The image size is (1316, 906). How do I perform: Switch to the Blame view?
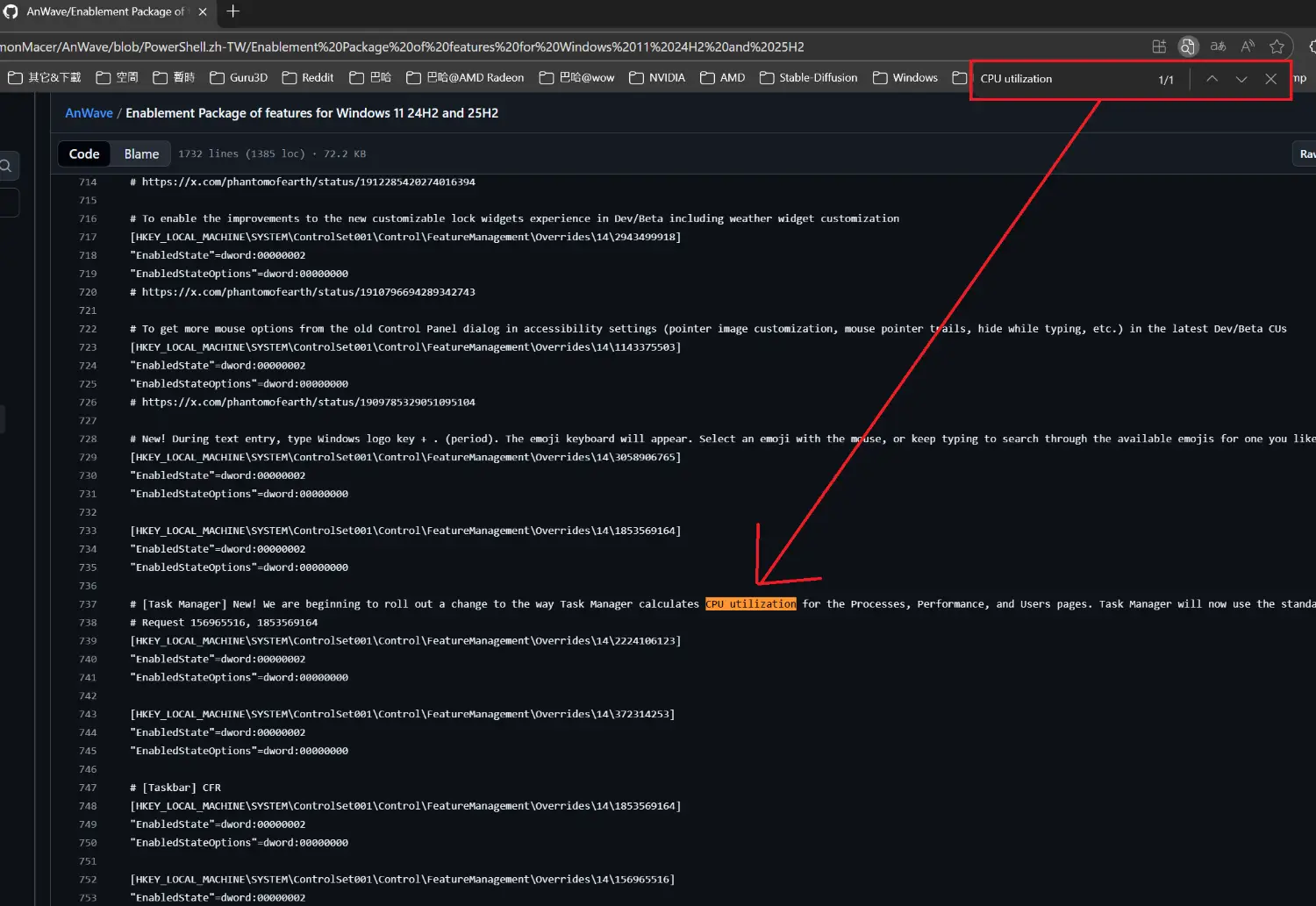(141, 153)
